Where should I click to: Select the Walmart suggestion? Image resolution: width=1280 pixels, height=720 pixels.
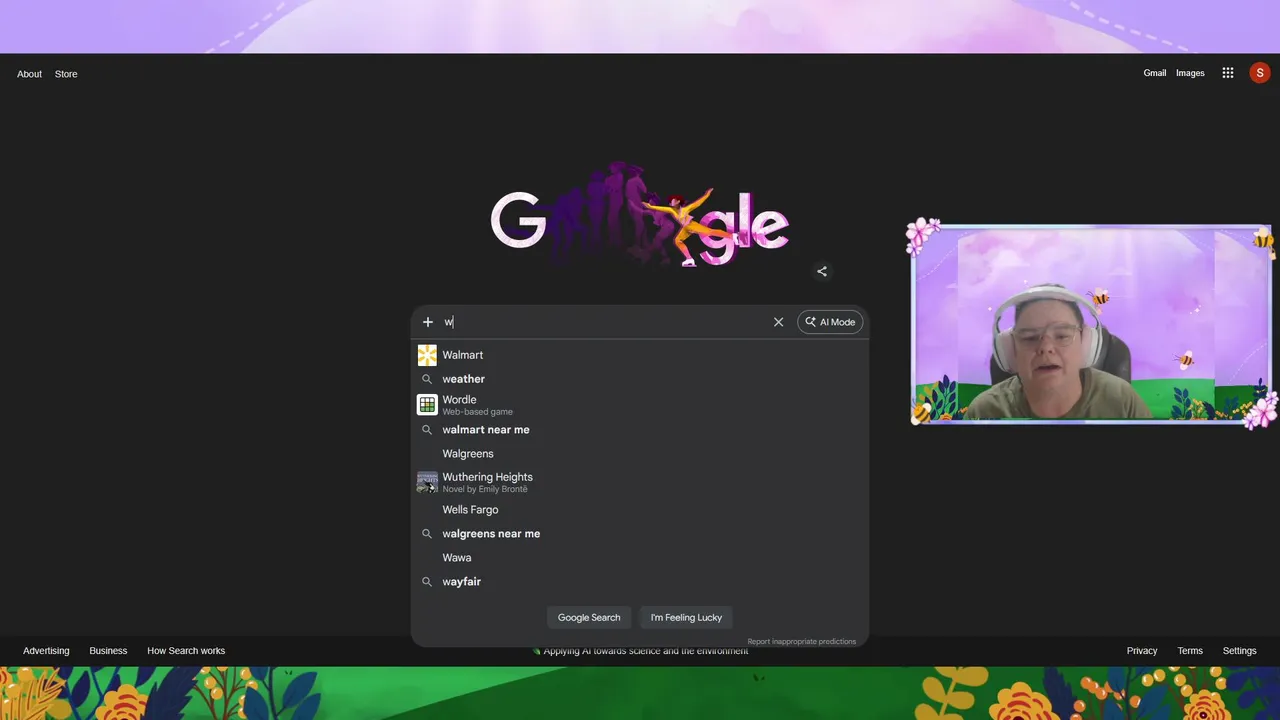coord(640,355)
